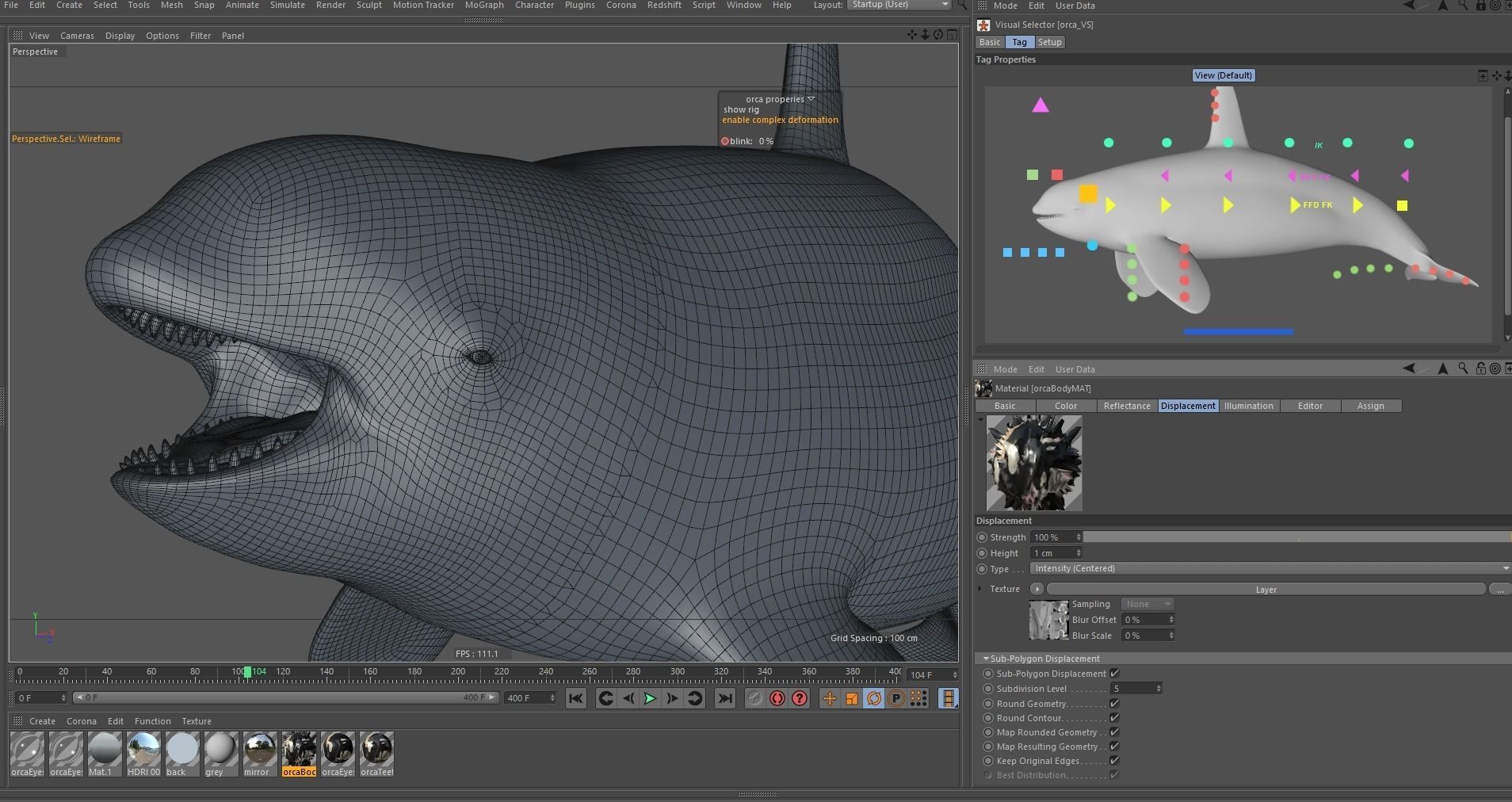This screenshot has width=1512, height=802.
Task: Switch to Reflectance material tab
Action: [x=1127, y=406]
